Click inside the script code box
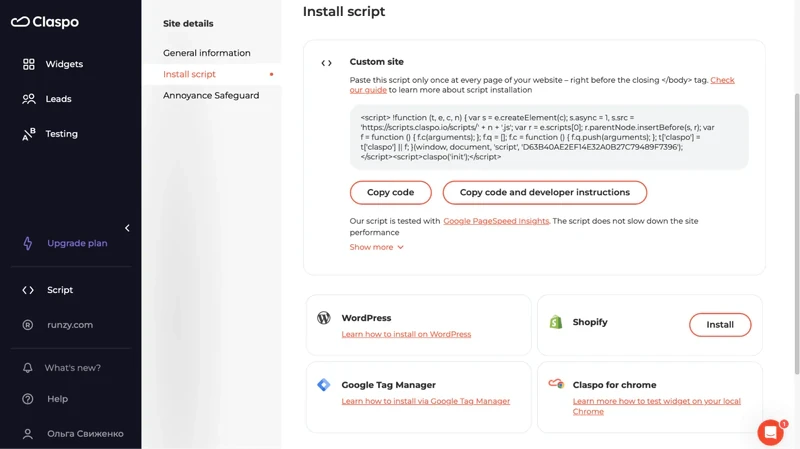The image size is (800, 449). pos(549,137)
